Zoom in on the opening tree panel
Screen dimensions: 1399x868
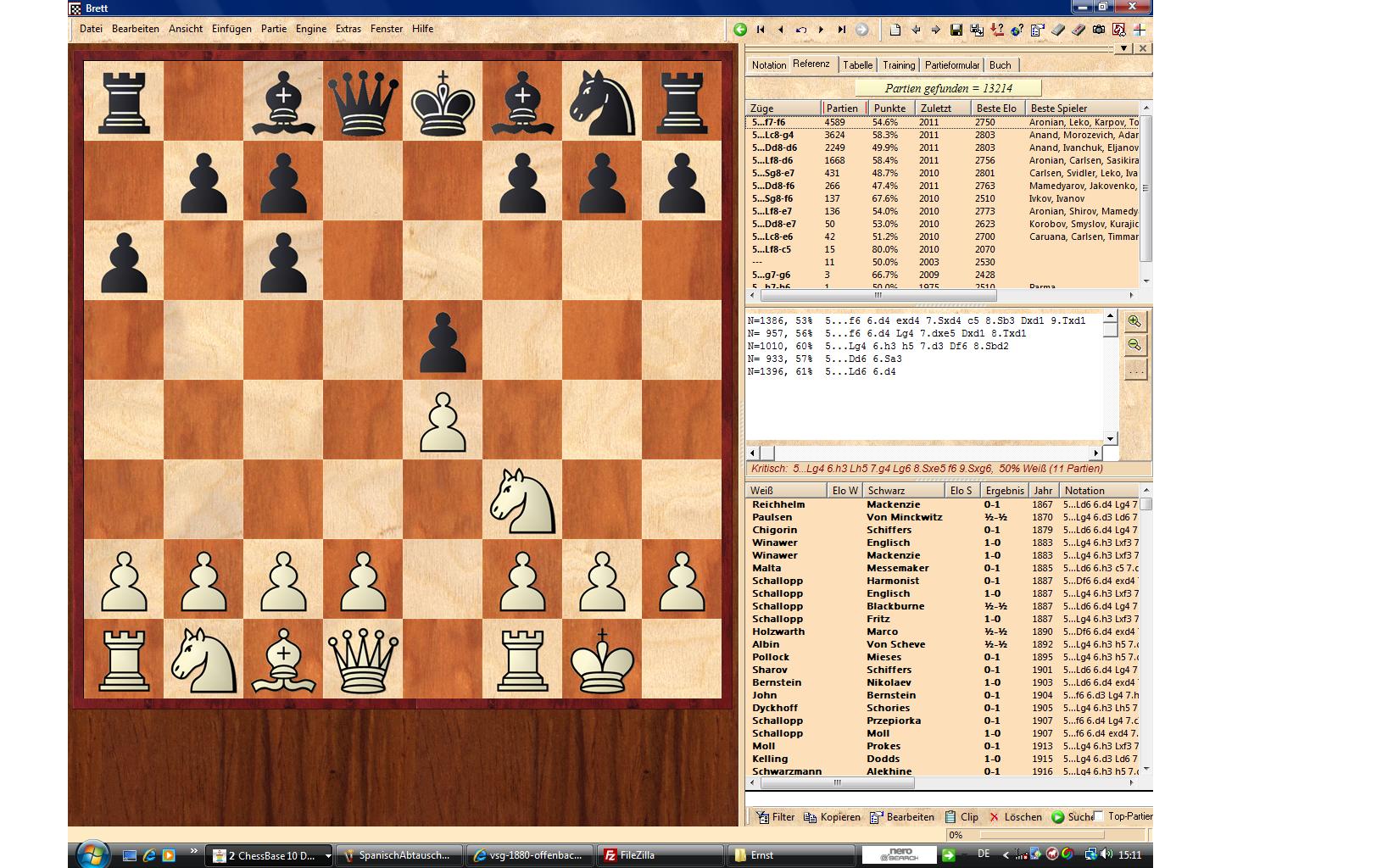[1134, 322]
